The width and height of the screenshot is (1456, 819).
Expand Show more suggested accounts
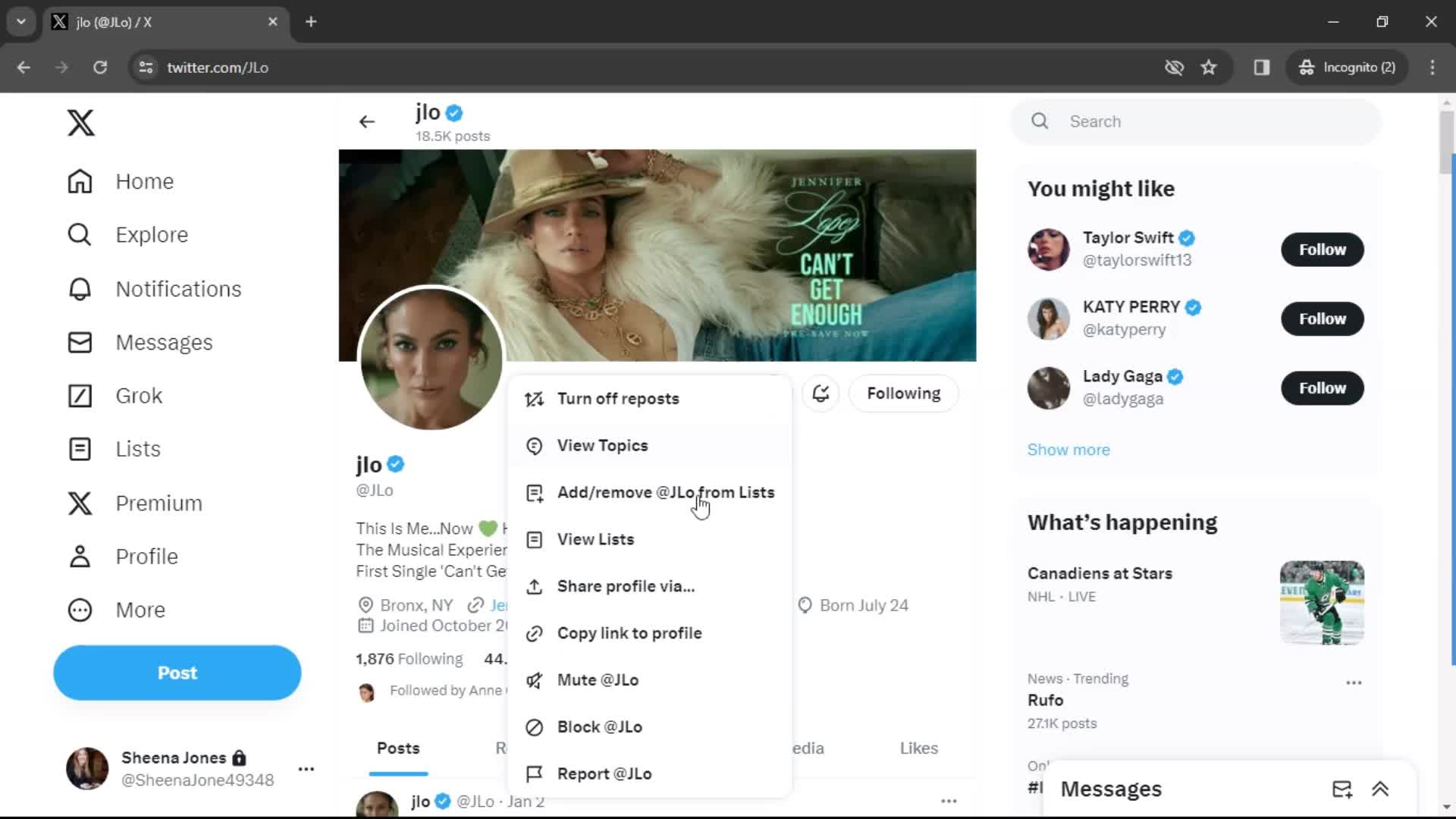(1069, 449)
